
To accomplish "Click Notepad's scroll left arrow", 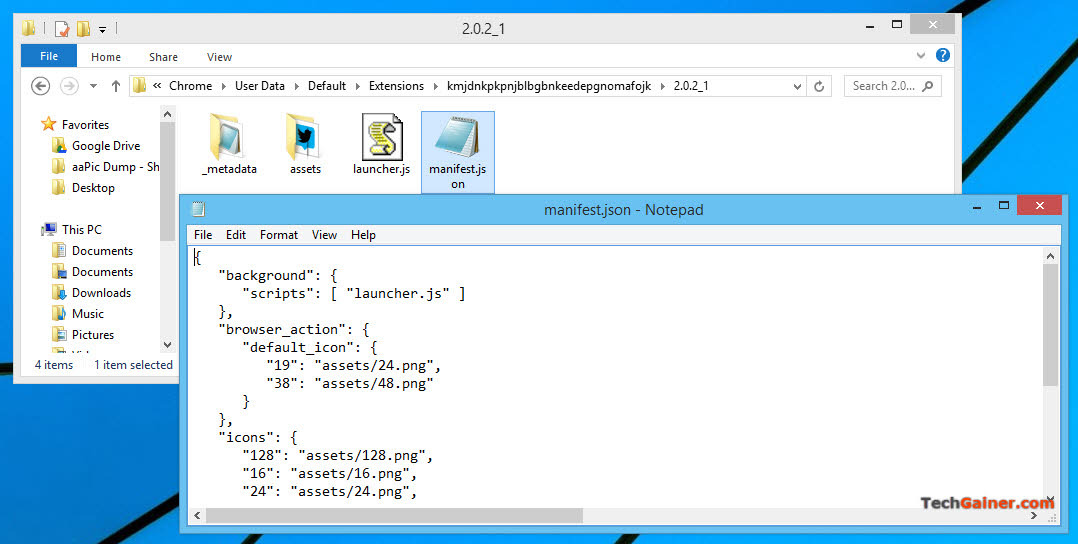I will coord(198,515).
